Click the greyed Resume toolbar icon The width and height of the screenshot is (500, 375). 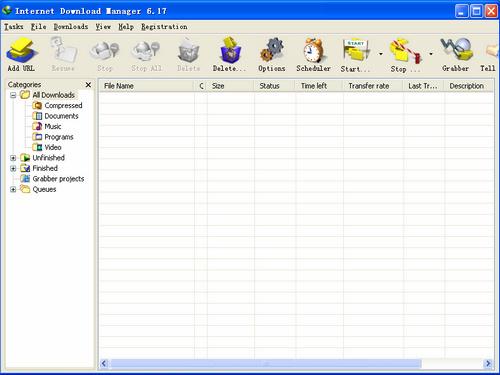(x=63, y=51)
